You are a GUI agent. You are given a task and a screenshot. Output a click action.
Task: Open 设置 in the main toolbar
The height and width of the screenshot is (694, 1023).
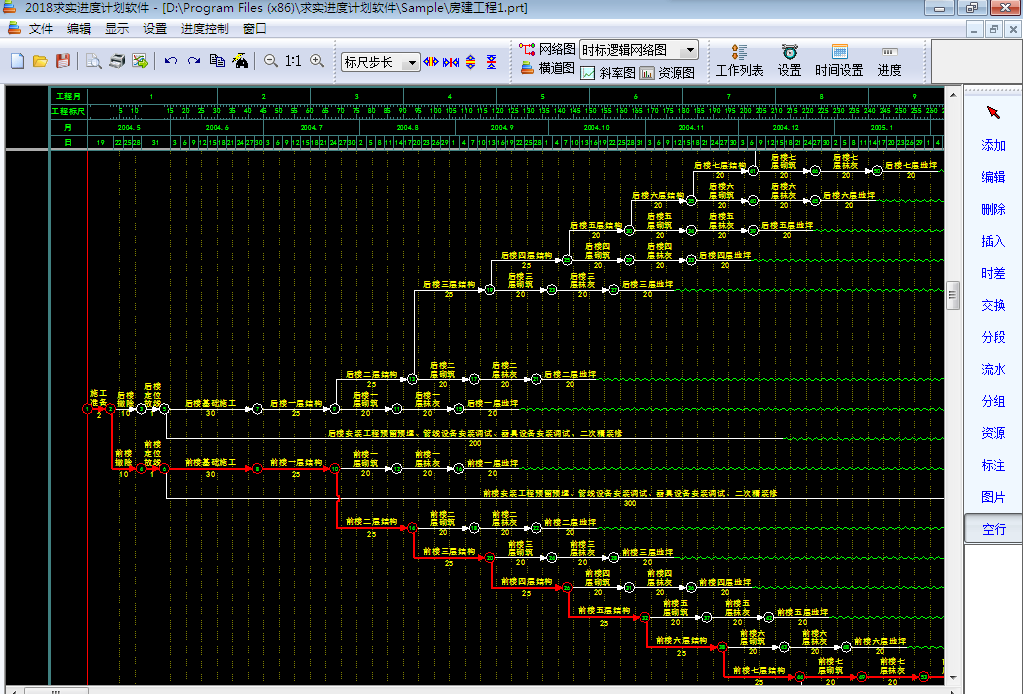coord(789,61)
